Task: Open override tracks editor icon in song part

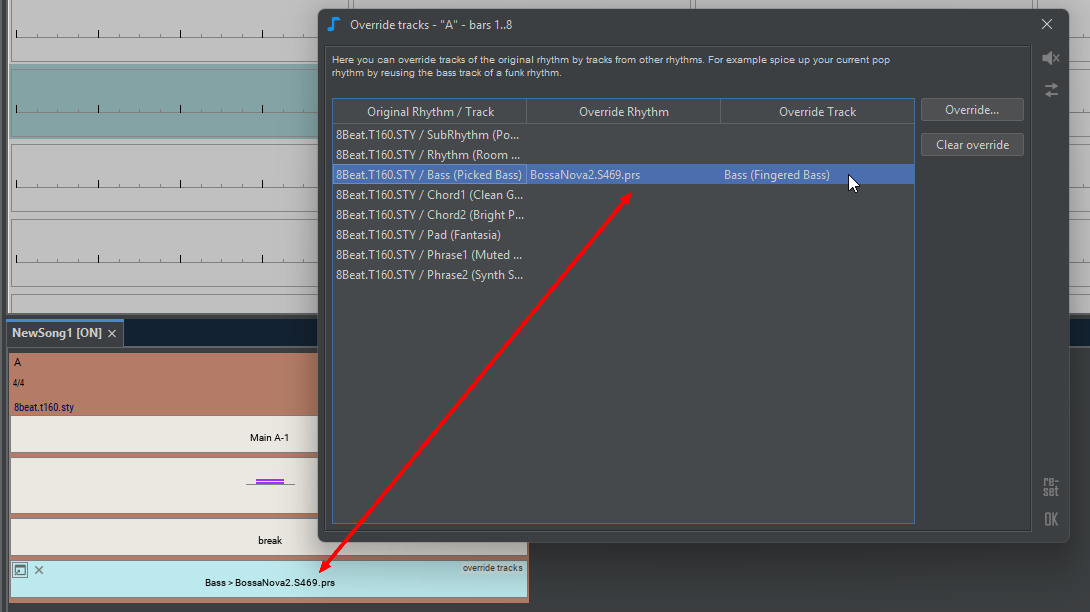Action: pos(20,570)
